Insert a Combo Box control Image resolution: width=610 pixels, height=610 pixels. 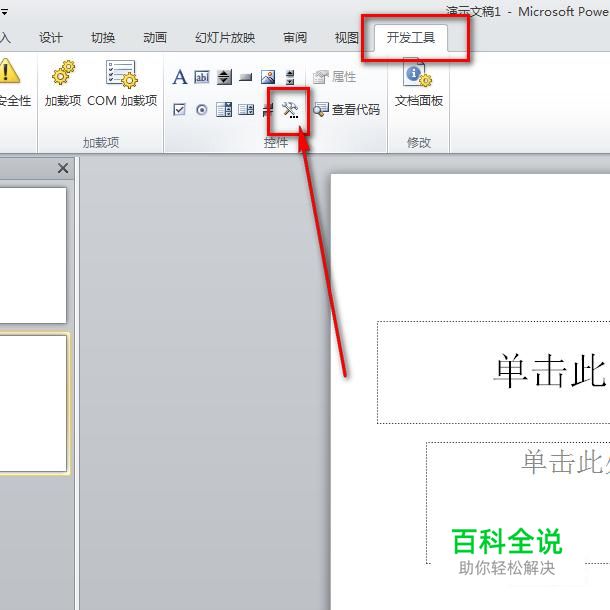[224, 110]
